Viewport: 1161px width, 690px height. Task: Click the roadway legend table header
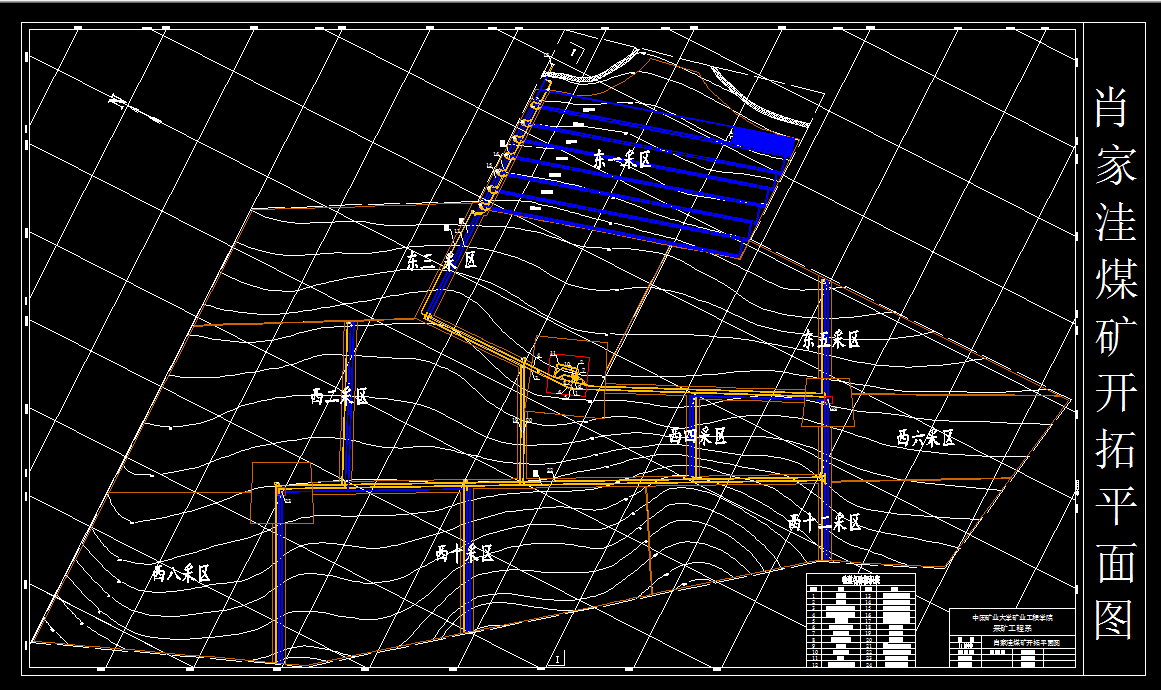860,580
